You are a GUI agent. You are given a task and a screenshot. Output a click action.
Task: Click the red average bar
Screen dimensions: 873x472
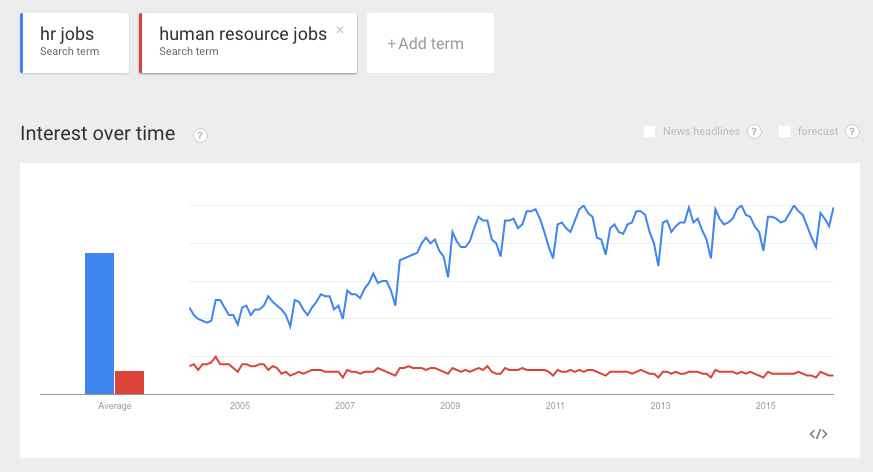[x=130, y=382]
